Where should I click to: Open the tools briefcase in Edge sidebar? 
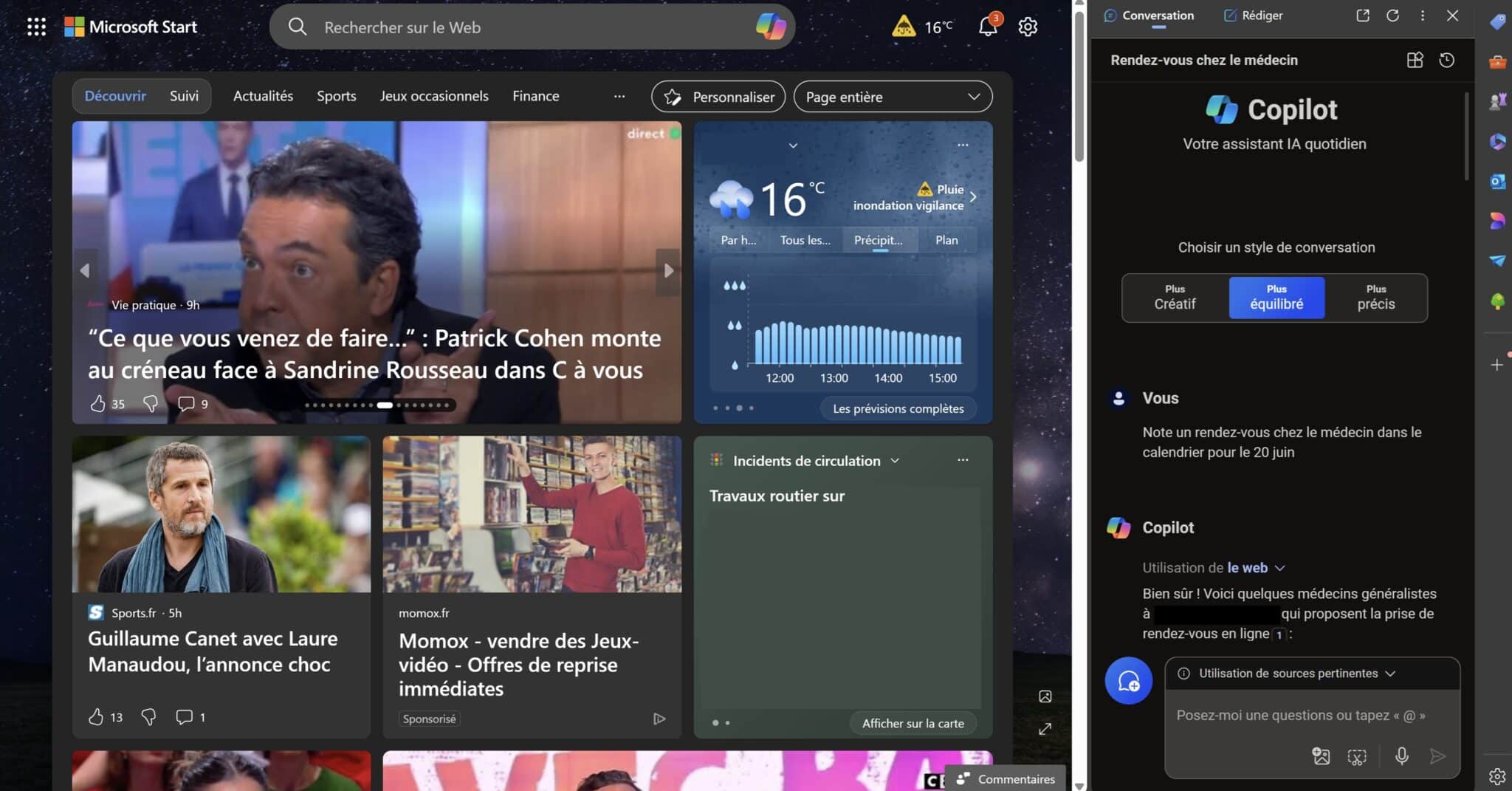tap(1497, 62)
